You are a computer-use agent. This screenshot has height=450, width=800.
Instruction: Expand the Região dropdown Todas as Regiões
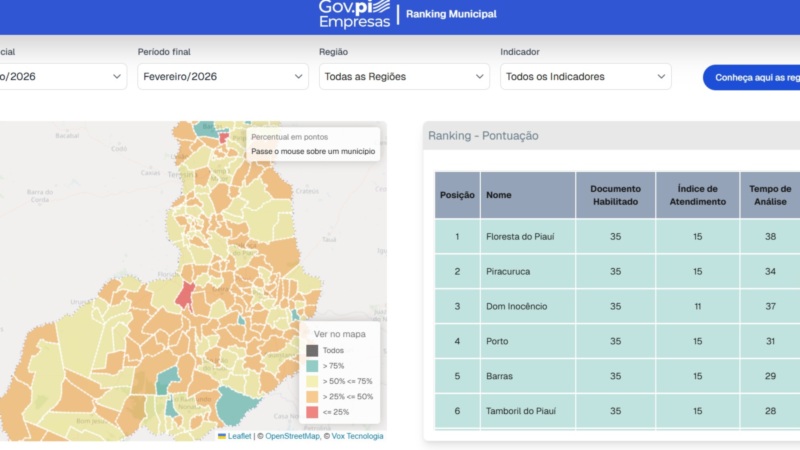pos(404,76)
